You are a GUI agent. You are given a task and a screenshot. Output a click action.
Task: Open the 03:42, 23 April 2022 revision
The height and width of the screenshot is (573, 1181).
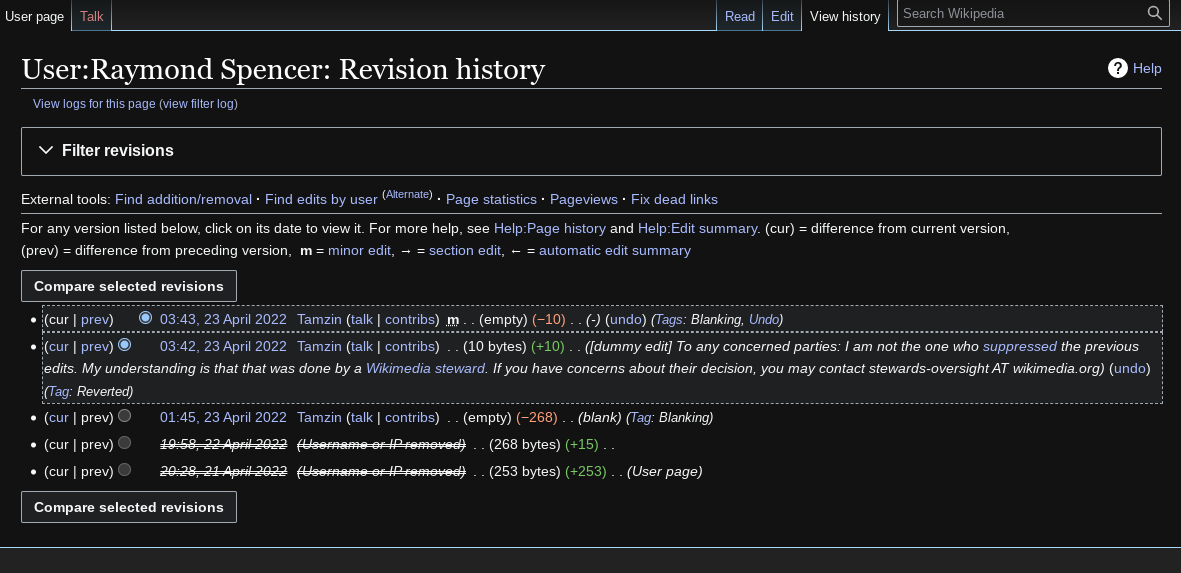coord(223,346)
